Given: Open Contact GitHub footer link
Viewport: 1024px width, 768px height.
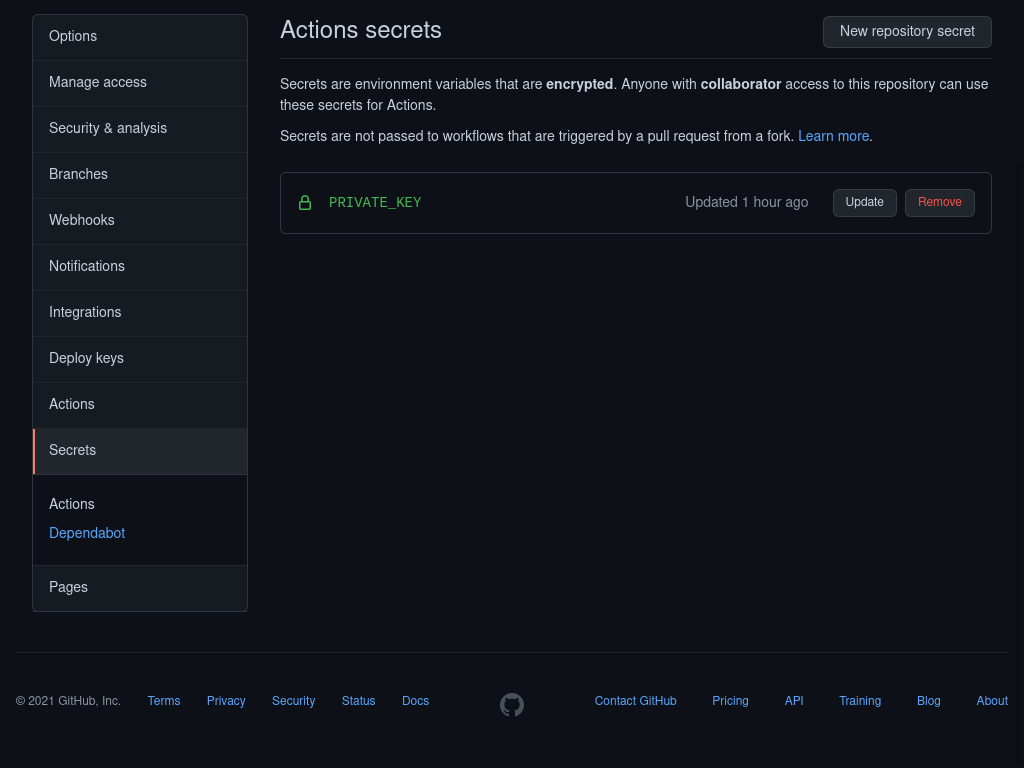Looking at the screenshot, I should (x=635, y=701).
